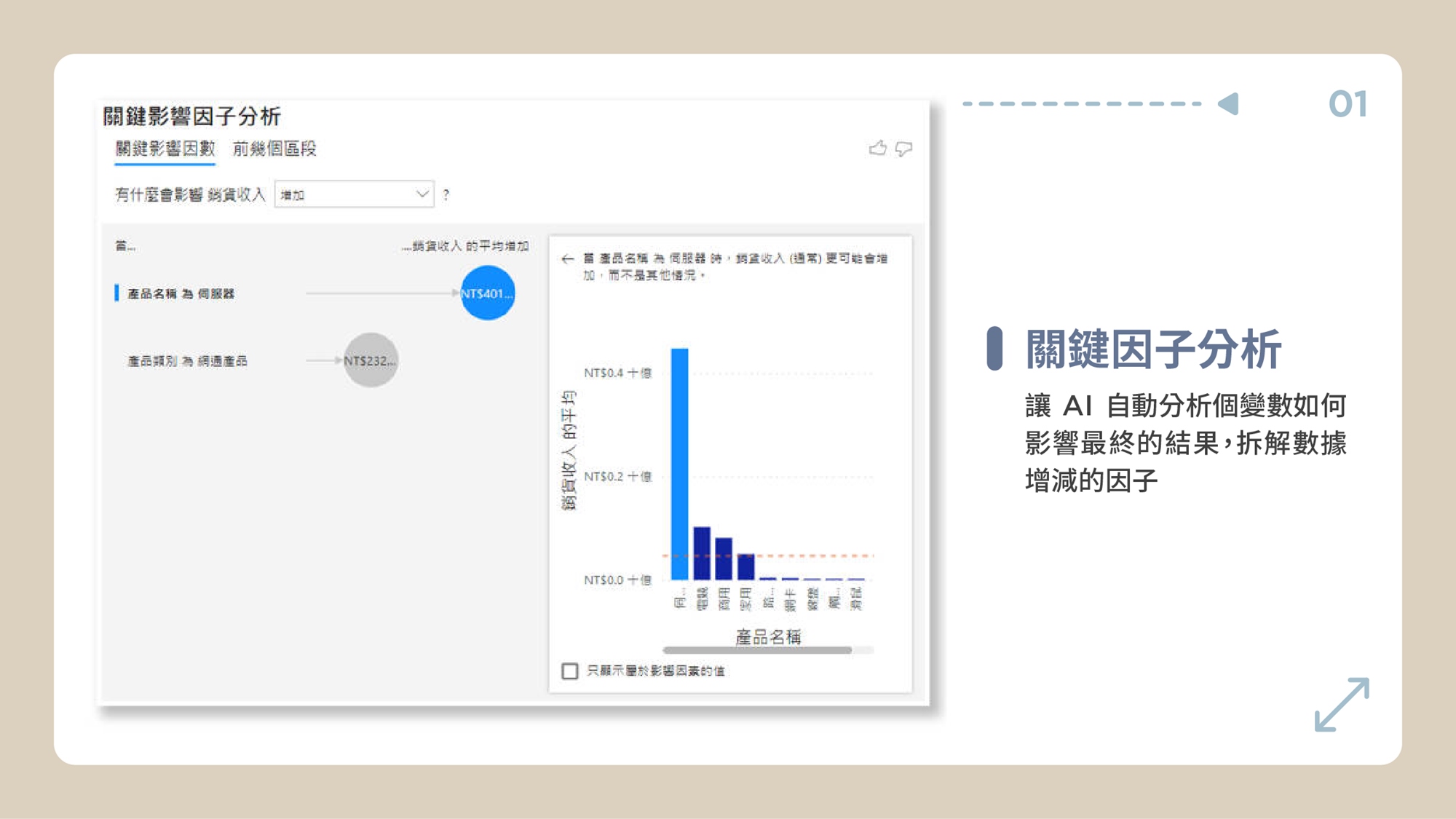Select the blue NT$401 influencer bubble
Viewport: 1456px width, 819px height.
point(487,293)
